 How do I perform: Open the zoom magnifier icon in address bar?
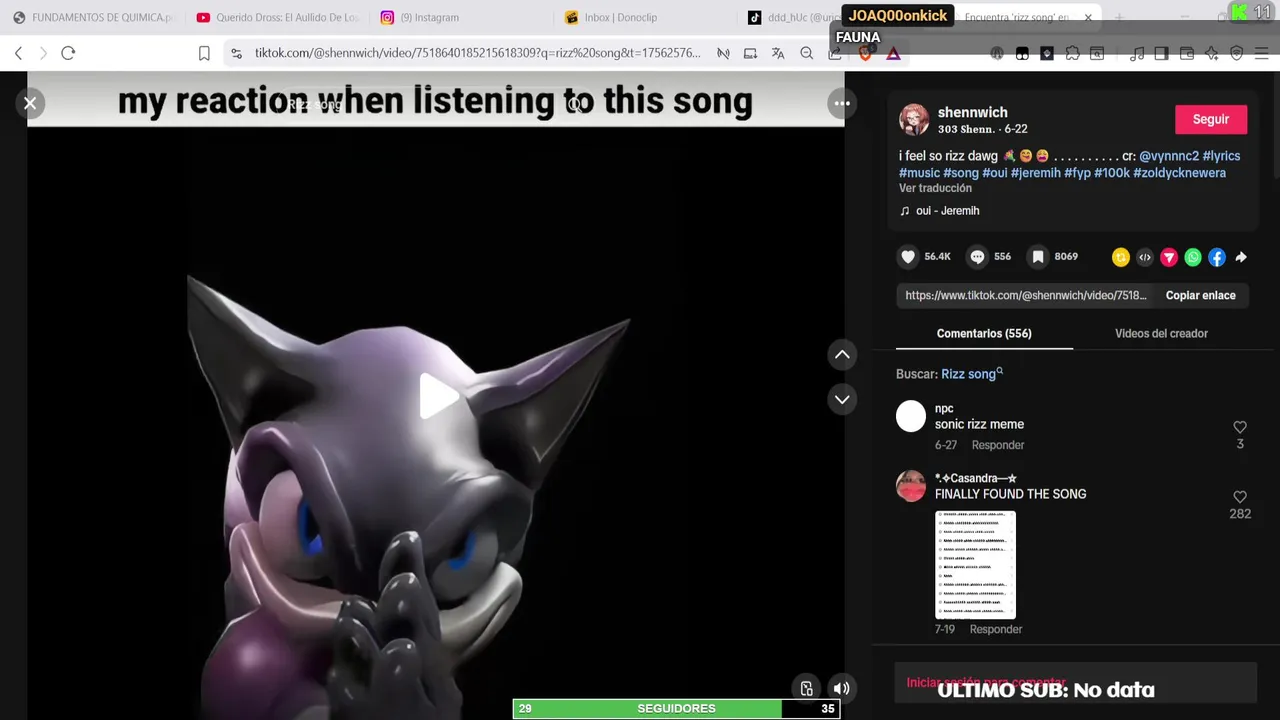(x=806, y=53)
